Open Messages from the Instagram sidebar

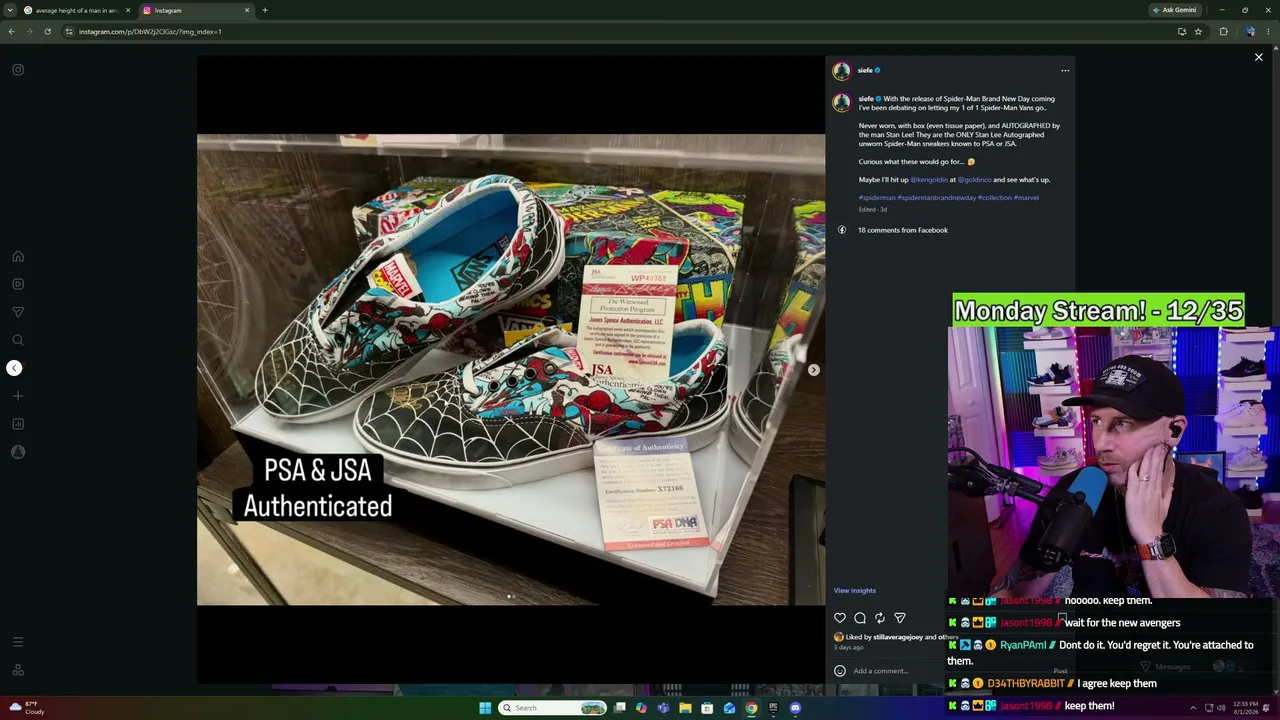18,312
